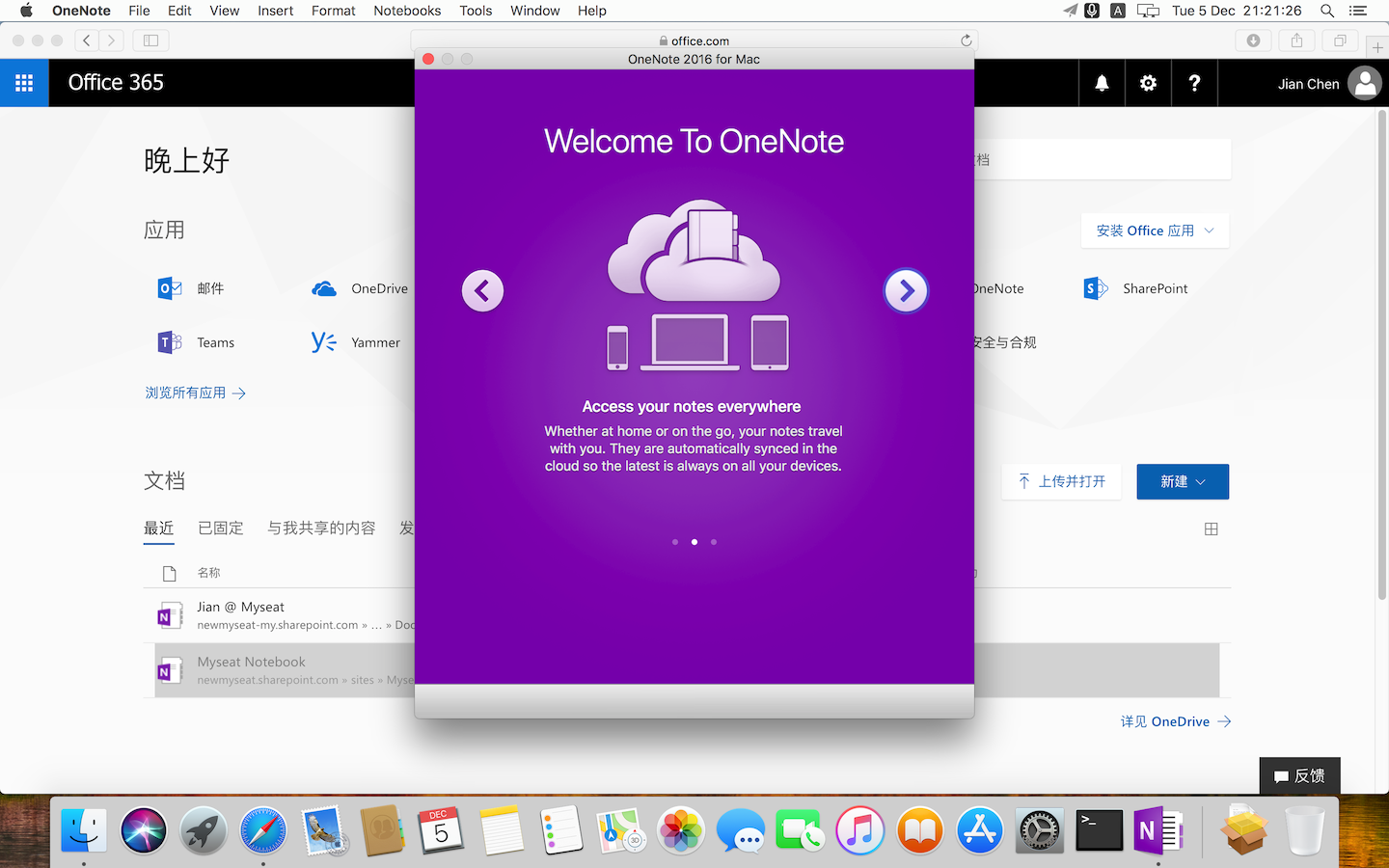Open the Yammer app tile
The width and height of the screenshot is (1389, 868).
pyautogui.click(x=355, y=342)
